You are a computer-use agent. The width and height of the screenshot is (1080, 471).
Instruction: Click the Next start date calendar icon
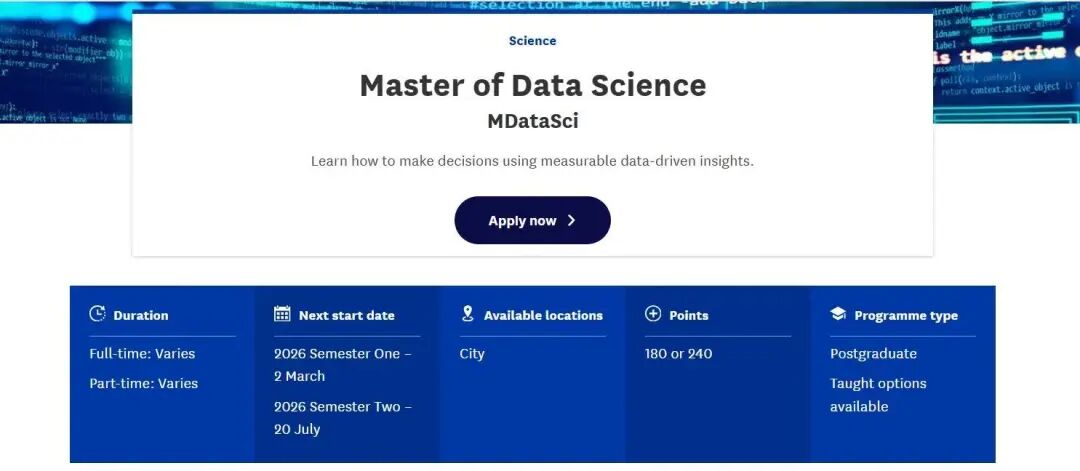(x=282, y=314)
